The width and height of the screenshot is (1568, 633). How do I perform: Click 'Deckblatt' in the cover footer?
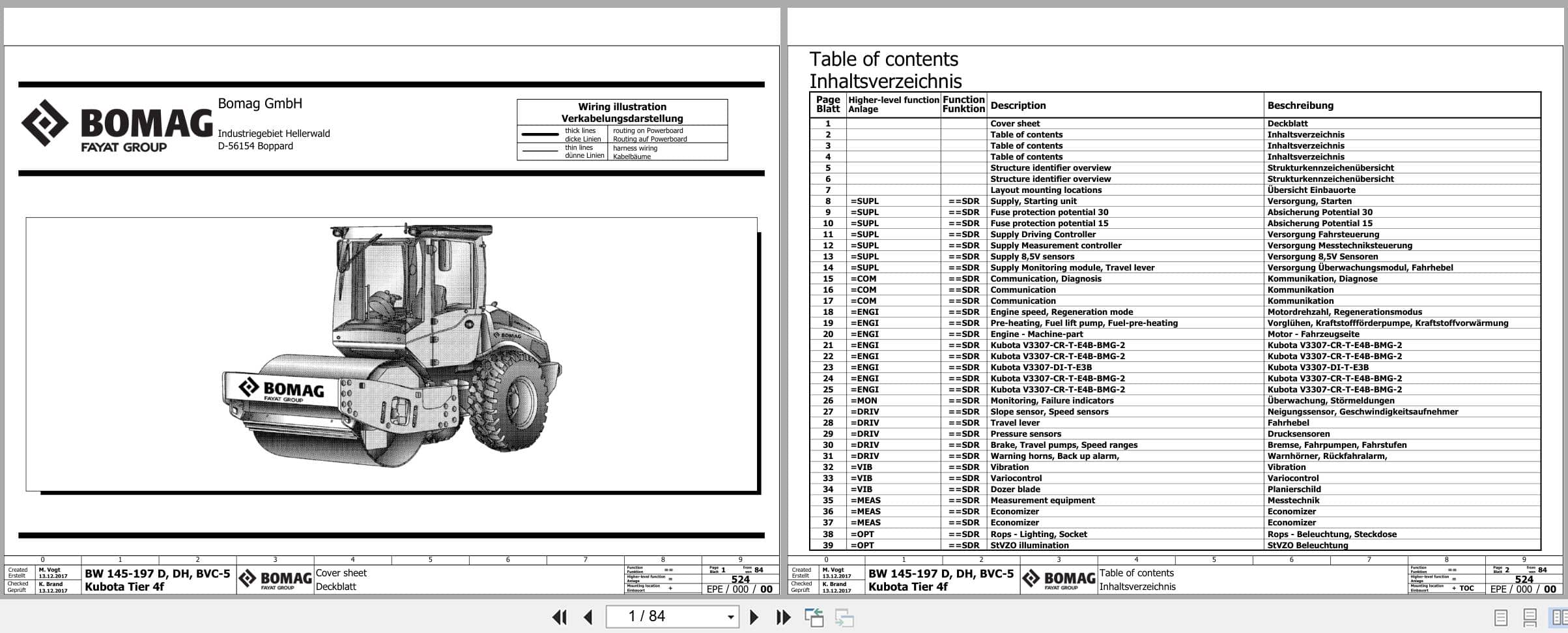coord(335,587)
